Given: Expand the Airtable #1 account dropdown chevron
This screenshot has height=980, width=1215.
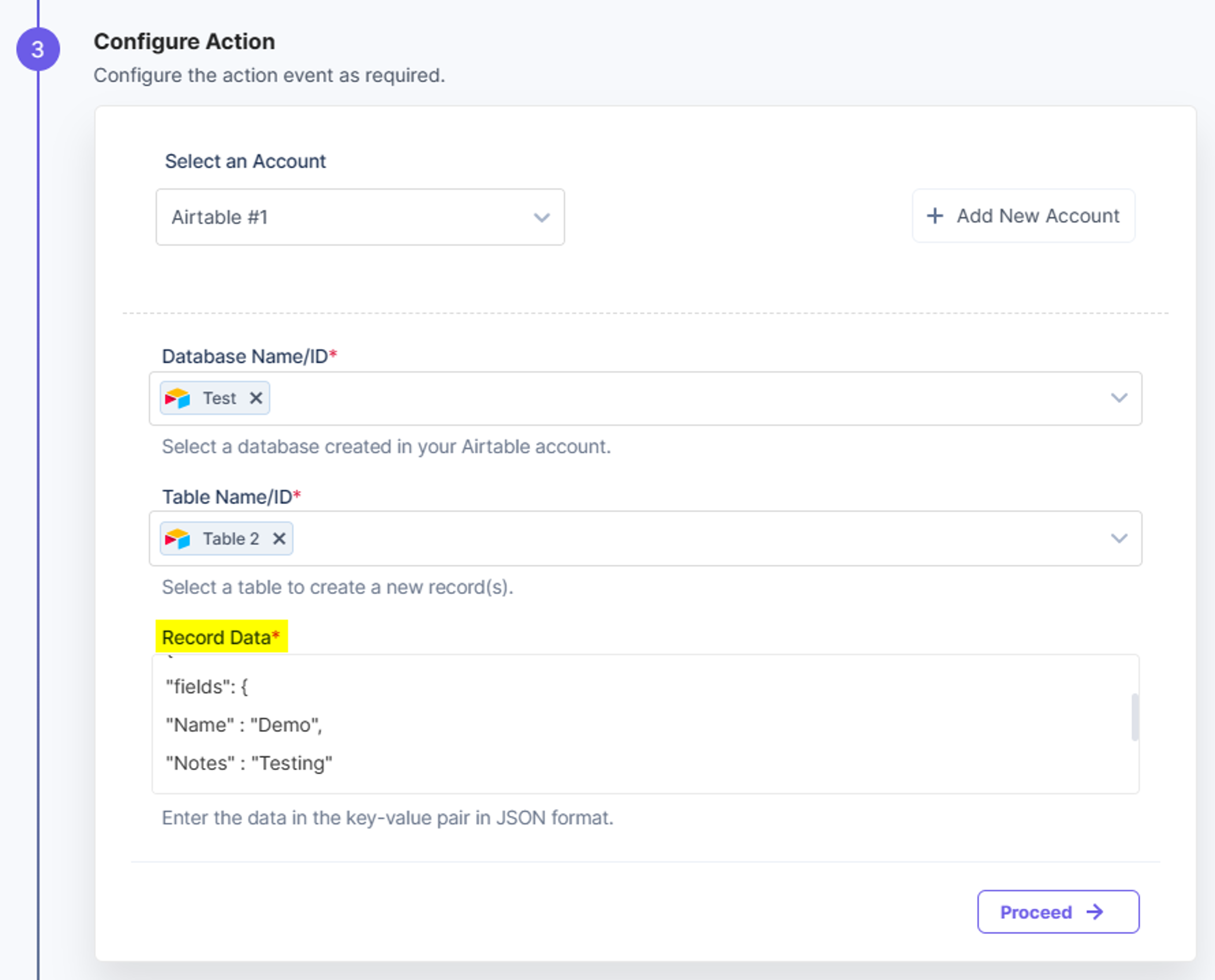Looking at the screenshot, I should [542, 217].
